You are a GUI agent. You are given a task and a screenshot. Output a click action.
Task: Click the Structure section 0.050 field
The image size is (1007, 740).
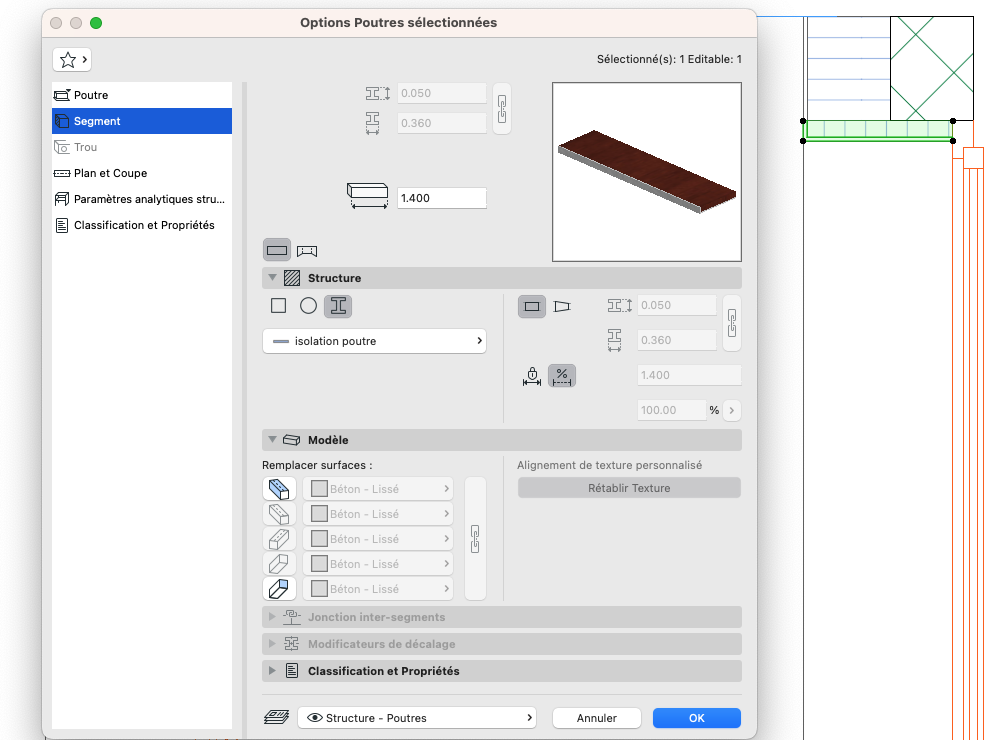[677, 305]
